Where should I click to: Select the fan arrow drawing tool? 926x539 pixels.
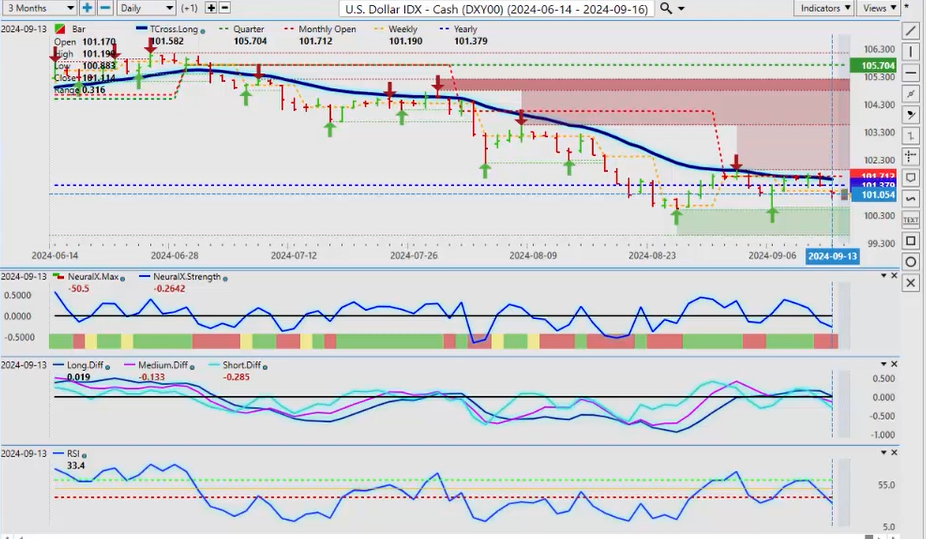[911, 115]
